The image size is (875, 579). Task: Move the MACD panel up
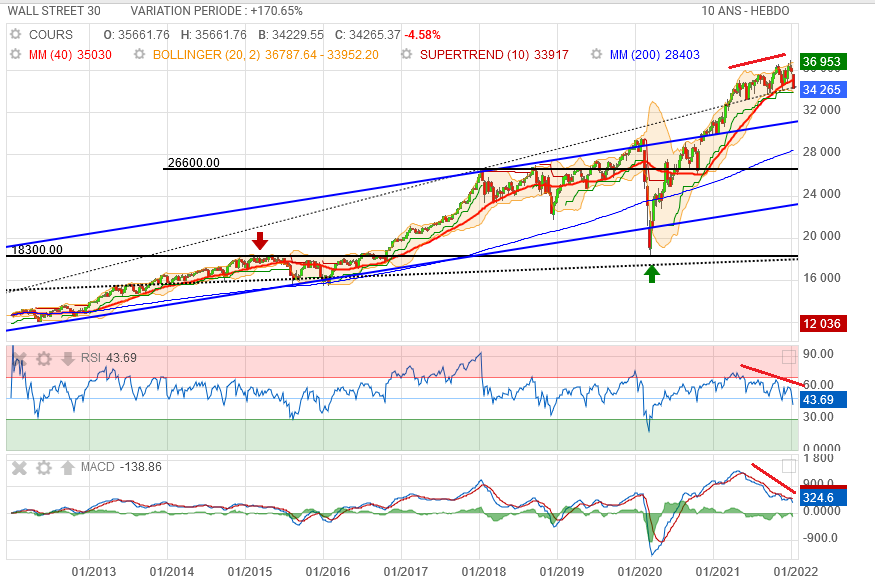click(x=68, y=467)
